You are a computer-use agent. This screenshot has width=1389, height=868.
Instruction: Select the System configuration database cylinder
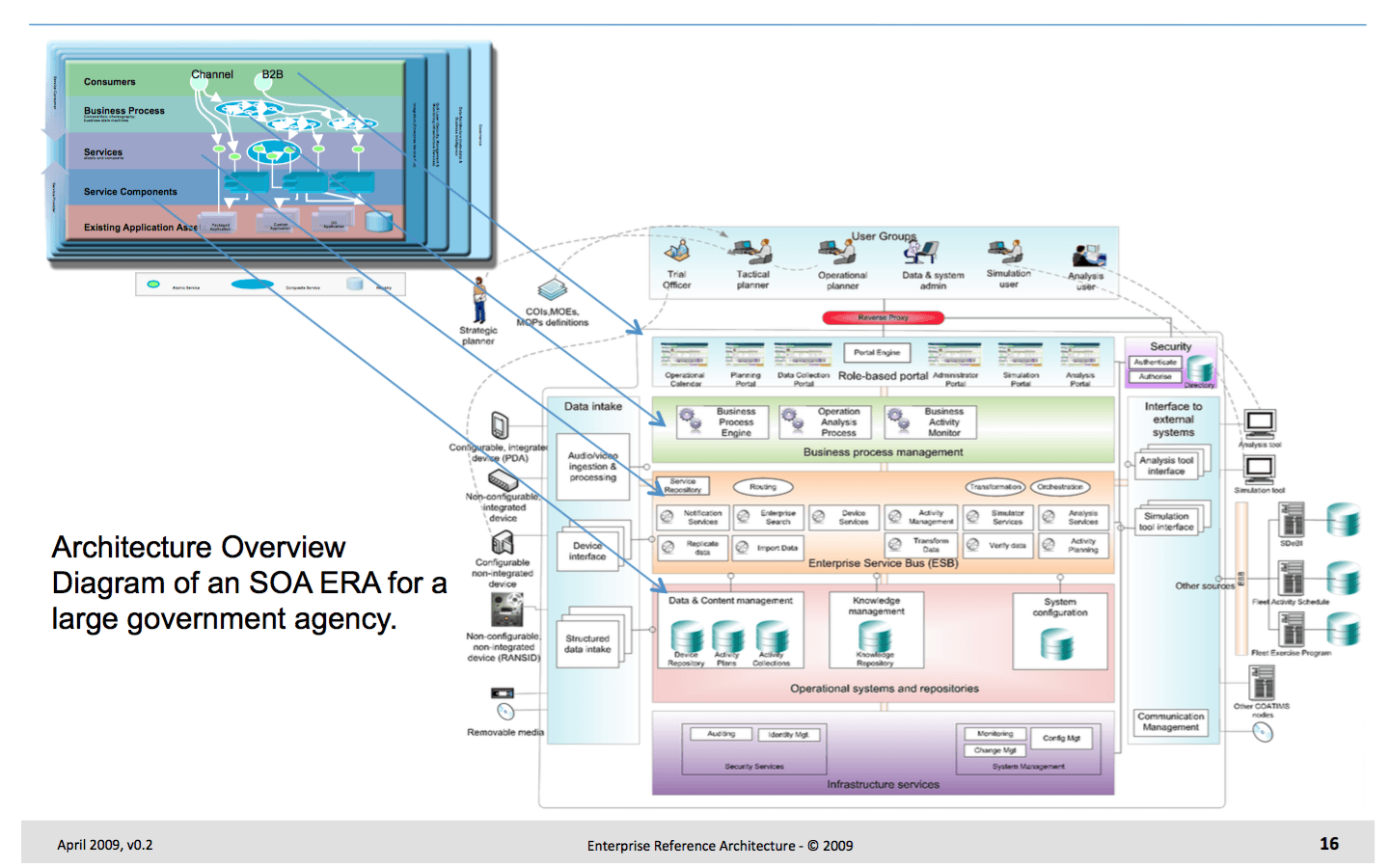click(1057, 643)
